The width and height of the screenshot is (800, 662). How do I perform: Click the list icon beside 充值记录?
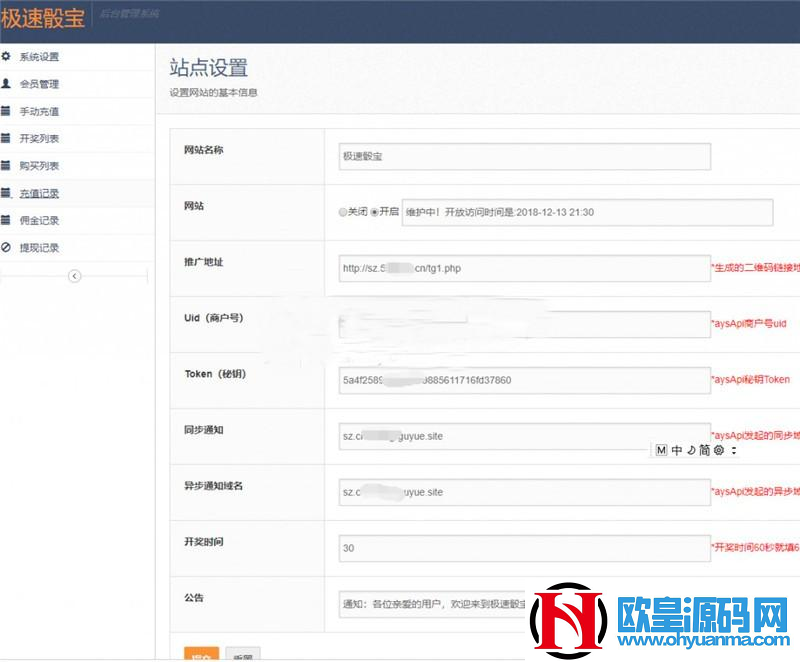pyautogui.click(x=6, y=193)
